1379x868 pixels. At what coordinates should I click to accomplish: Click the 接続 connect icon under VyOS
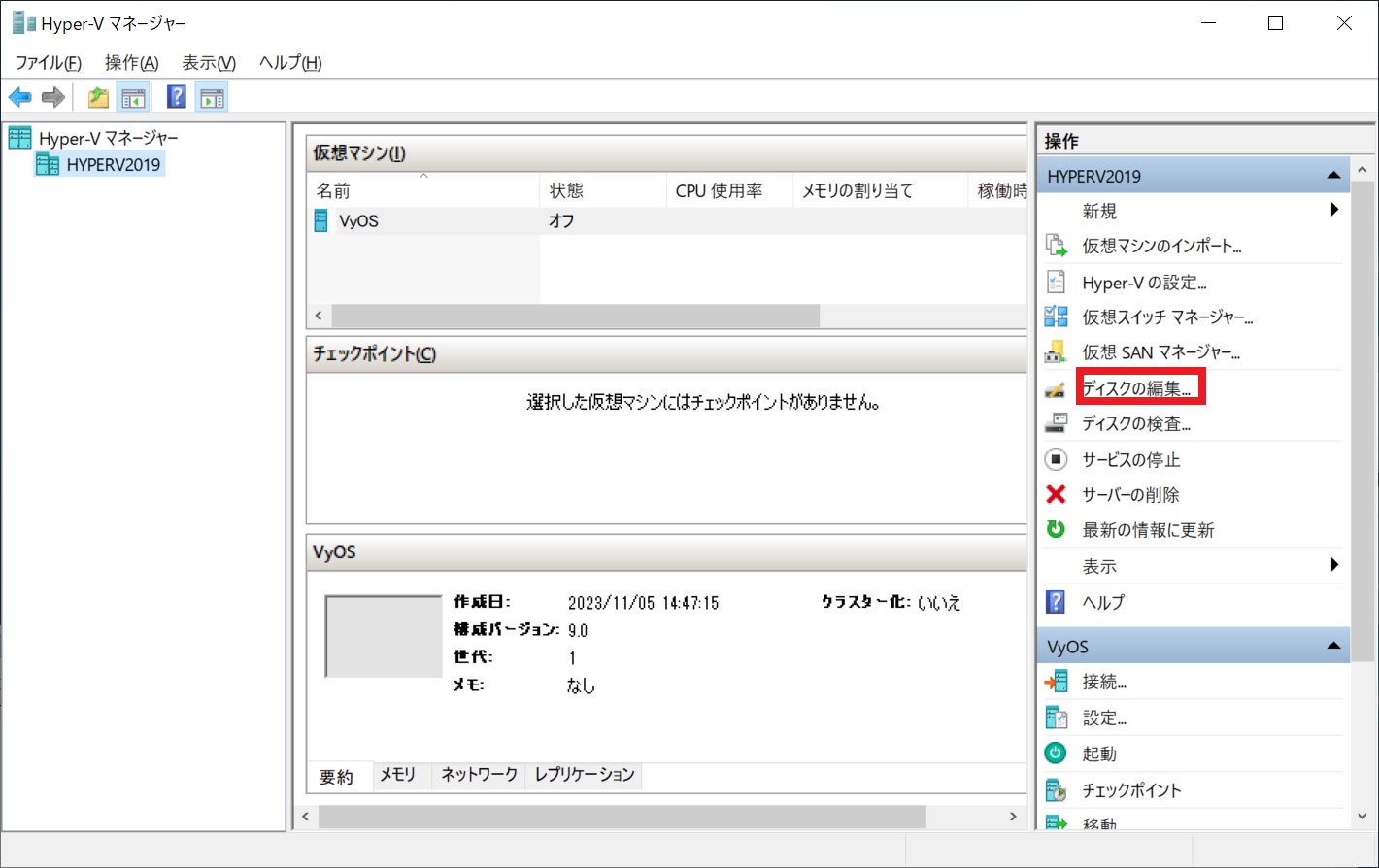[x=1056, y=682]
